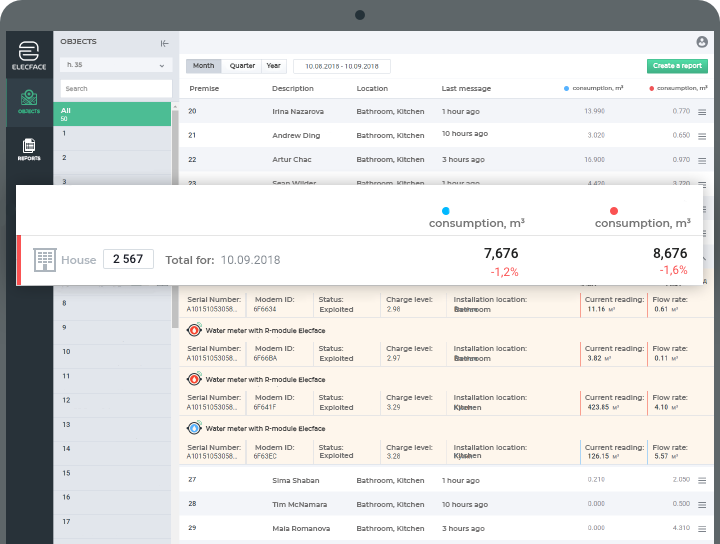Click the blue water meter icon
The image size is (720, 544).
194,428
